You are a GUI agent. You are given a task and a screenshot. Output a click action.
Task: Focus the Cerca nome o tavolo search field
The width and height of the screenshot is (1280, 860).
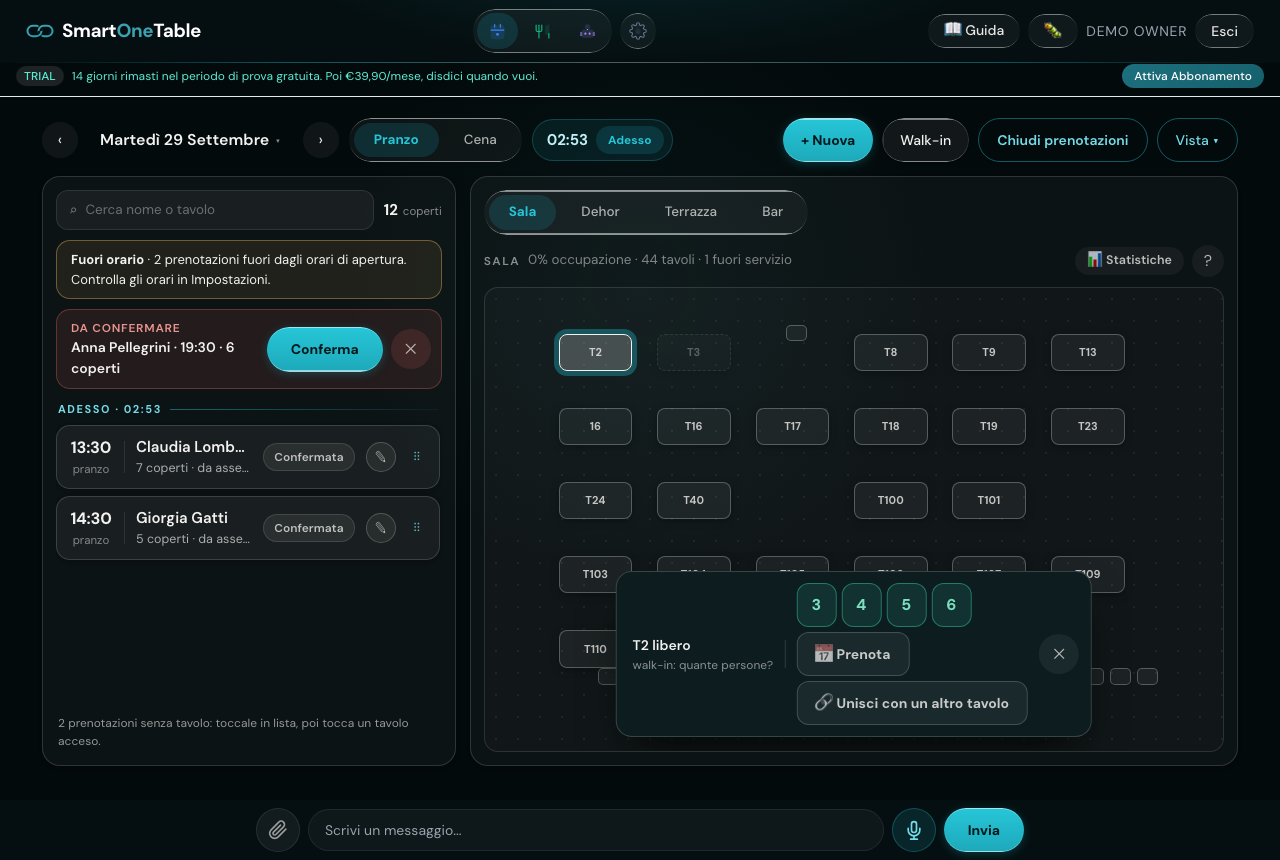(x=215, y=210)
